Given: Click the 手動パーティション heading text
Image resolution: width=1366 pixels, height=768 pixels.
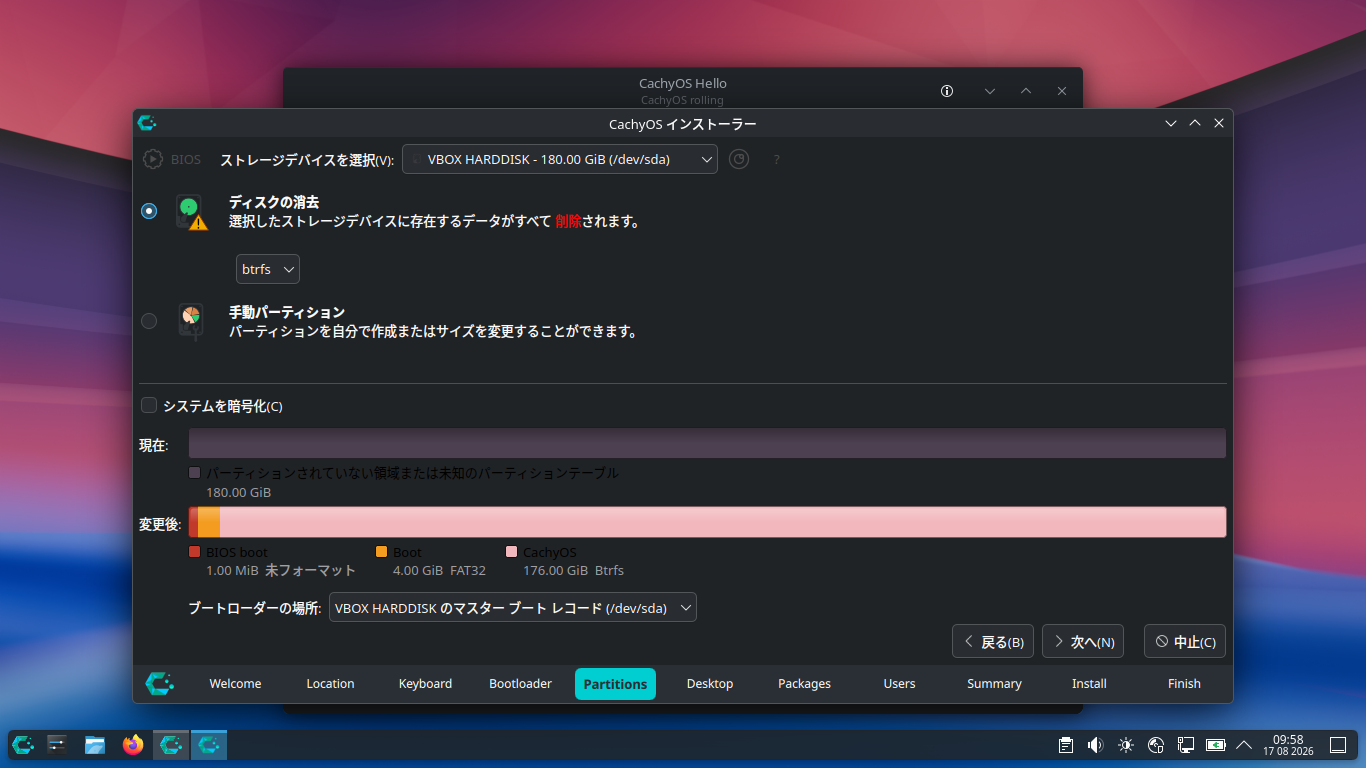Looking at the screenshot, I should pyautogui.click(x=287, y=312).
